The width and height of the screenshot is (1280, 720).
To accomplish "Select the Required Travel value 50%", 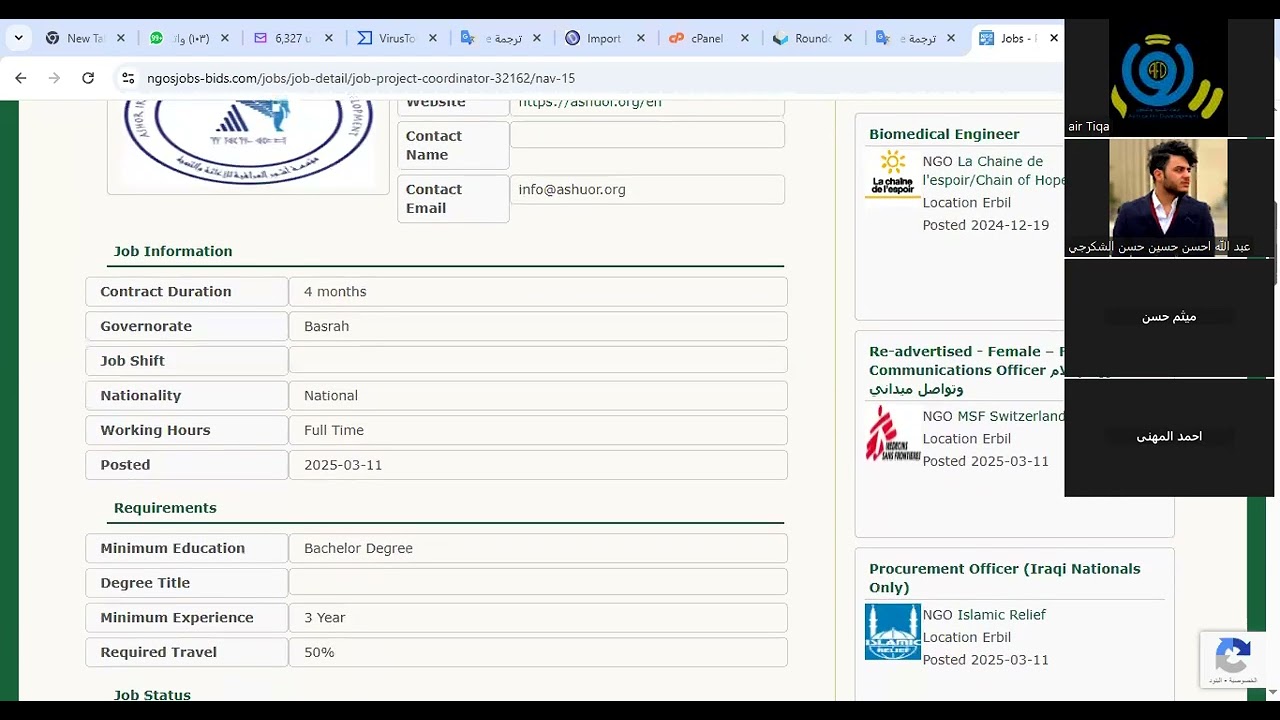I will click(319, 652).
